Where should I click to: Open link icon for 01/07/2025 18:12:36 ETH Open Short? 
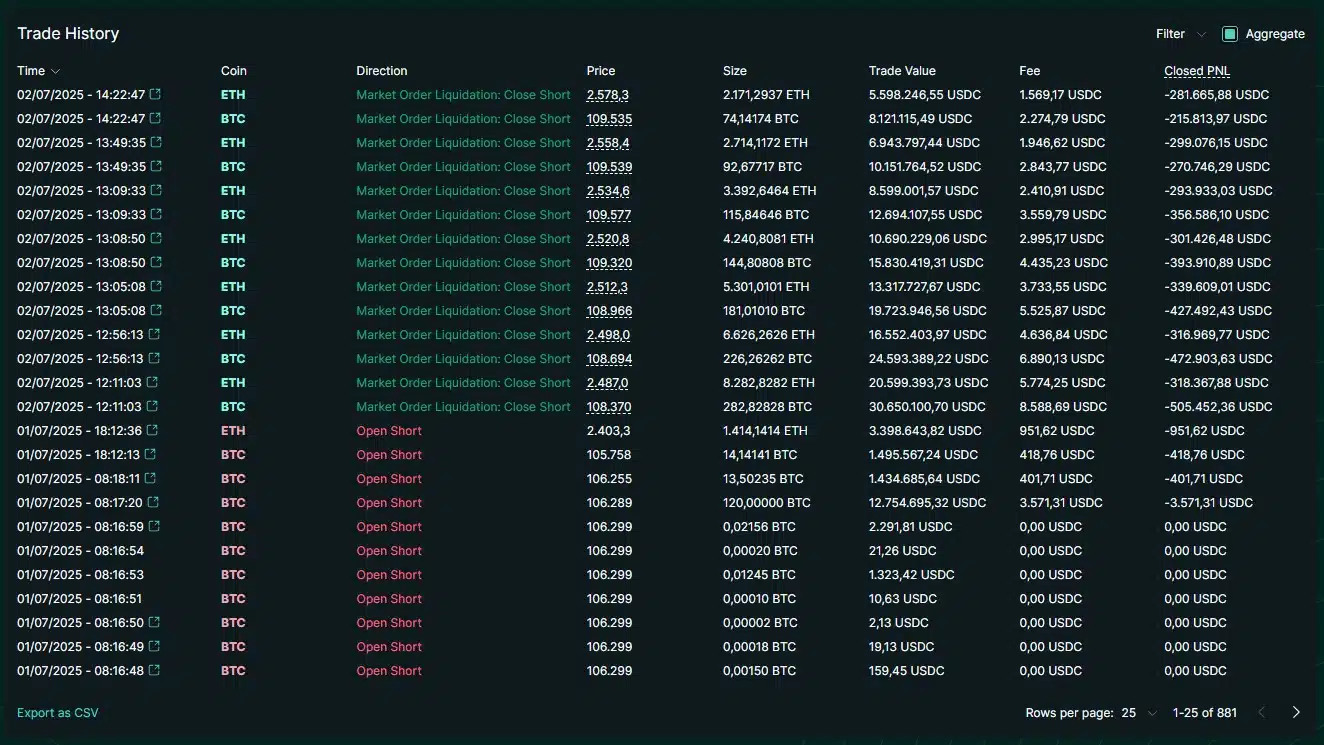pos(152,431)
